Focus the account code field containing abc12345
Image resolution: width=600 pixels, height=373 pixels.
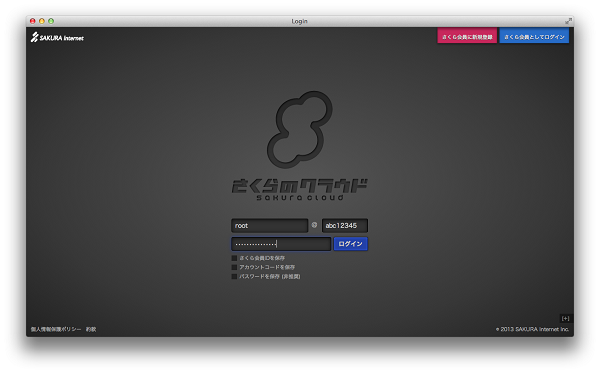pos(345,226)
